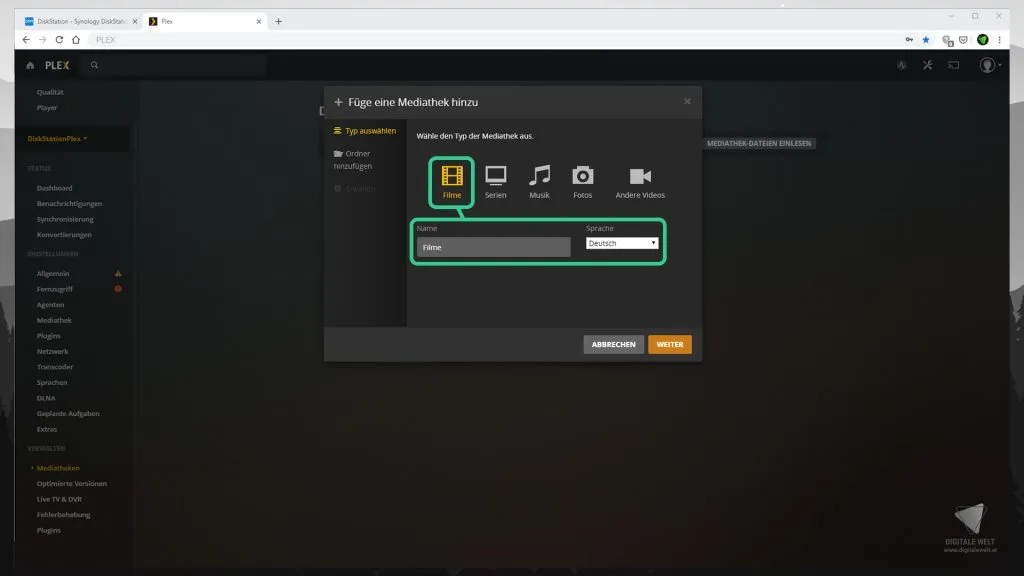Open Plugins under Einstellungen
This screenshot has width=1024, height=576.
tap(48, 336)
